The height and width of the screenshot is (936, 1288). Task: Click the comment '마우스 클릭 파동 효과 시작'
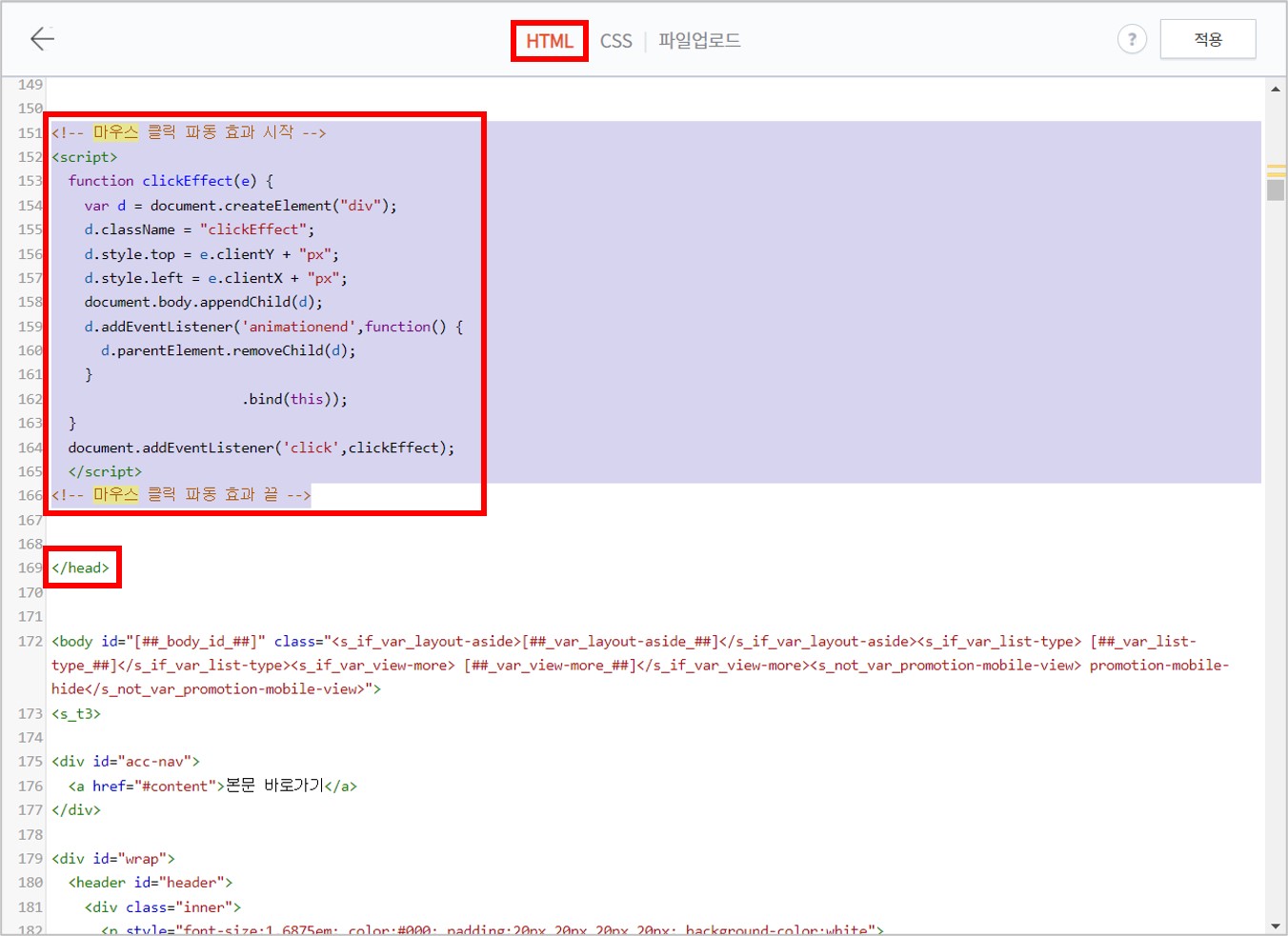(x=189, y=132)
